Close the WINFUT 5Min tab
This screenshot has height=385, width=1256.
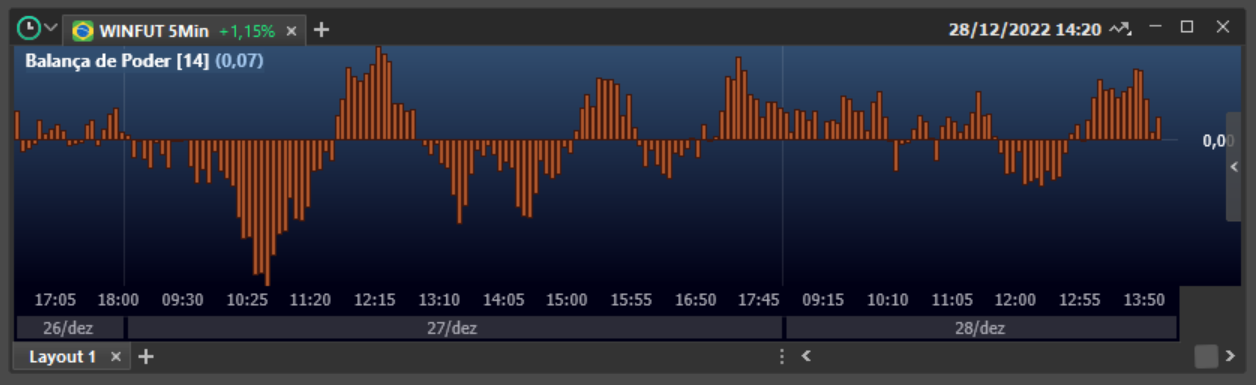[x=291, y=31]
